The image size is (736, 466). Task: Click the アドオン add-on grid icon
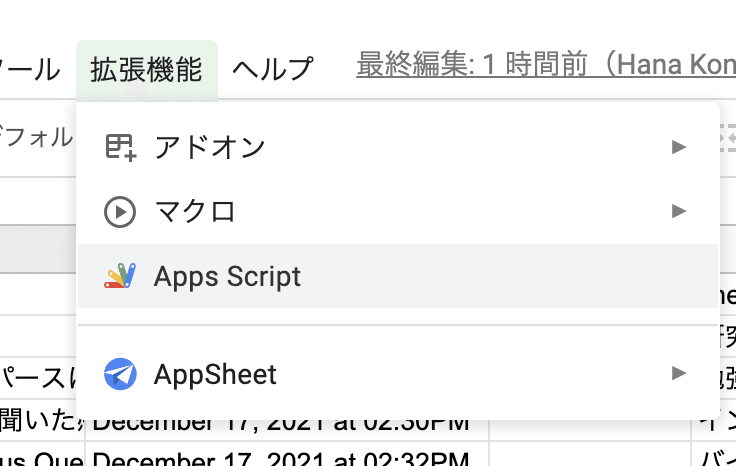(120, 148)
